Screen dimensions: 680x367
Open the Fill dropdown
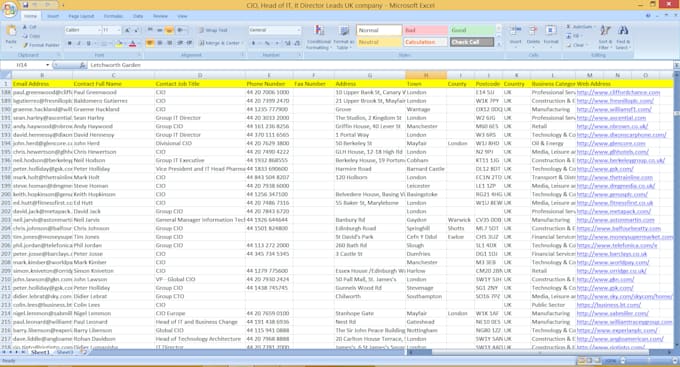click(x=574, y=36)
